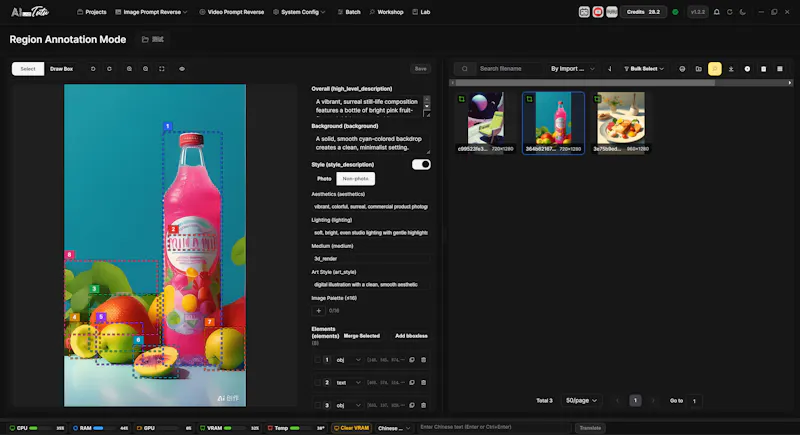Image resolution: width=800 pixels, height=435 pixels.
Task: Click the refresh icon in the title bar
Action: tap(730, 12)
